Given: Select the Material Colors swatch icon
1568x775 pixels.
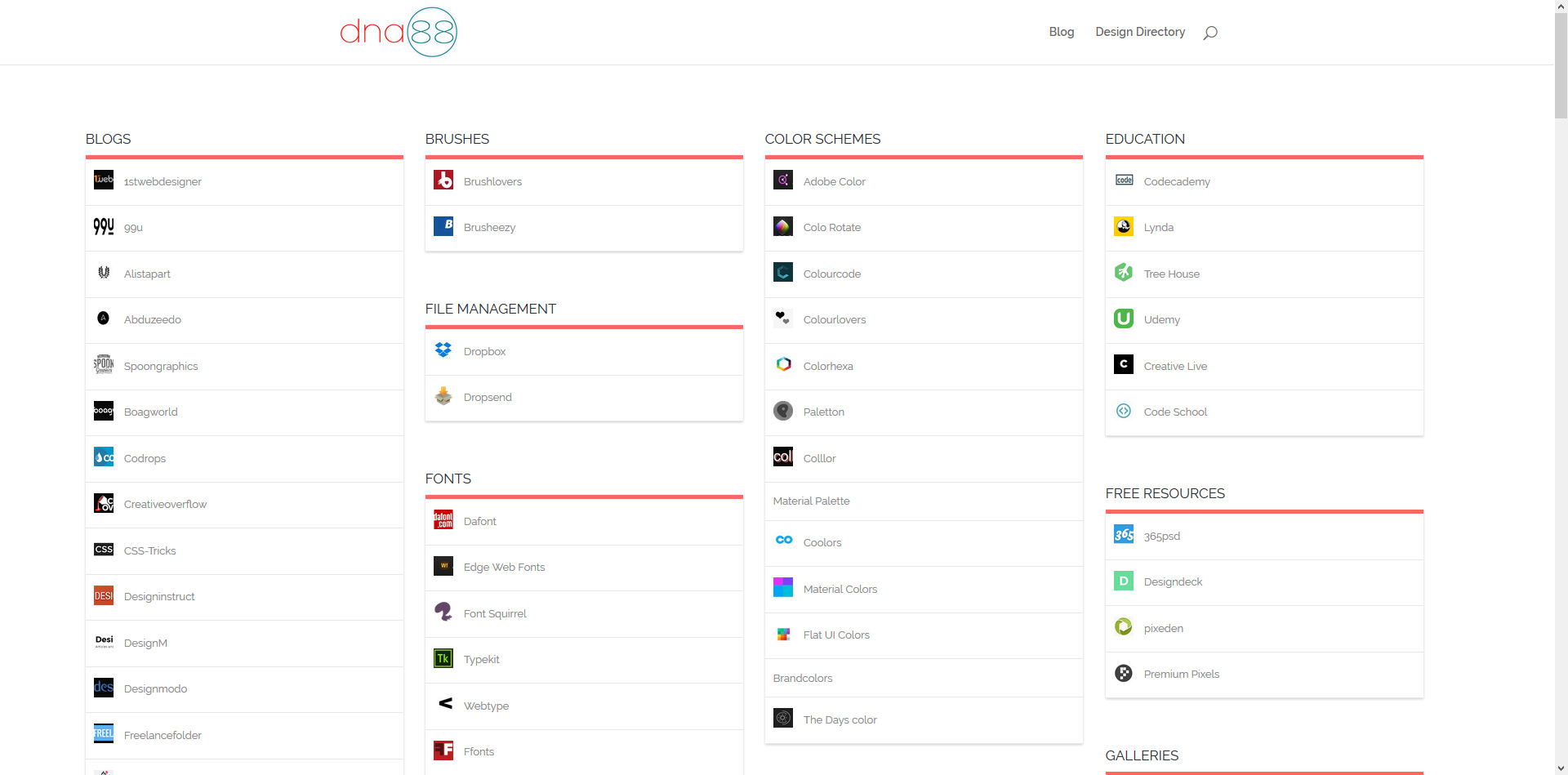Looking at the screenshot, I should click(x=783, y=587).
